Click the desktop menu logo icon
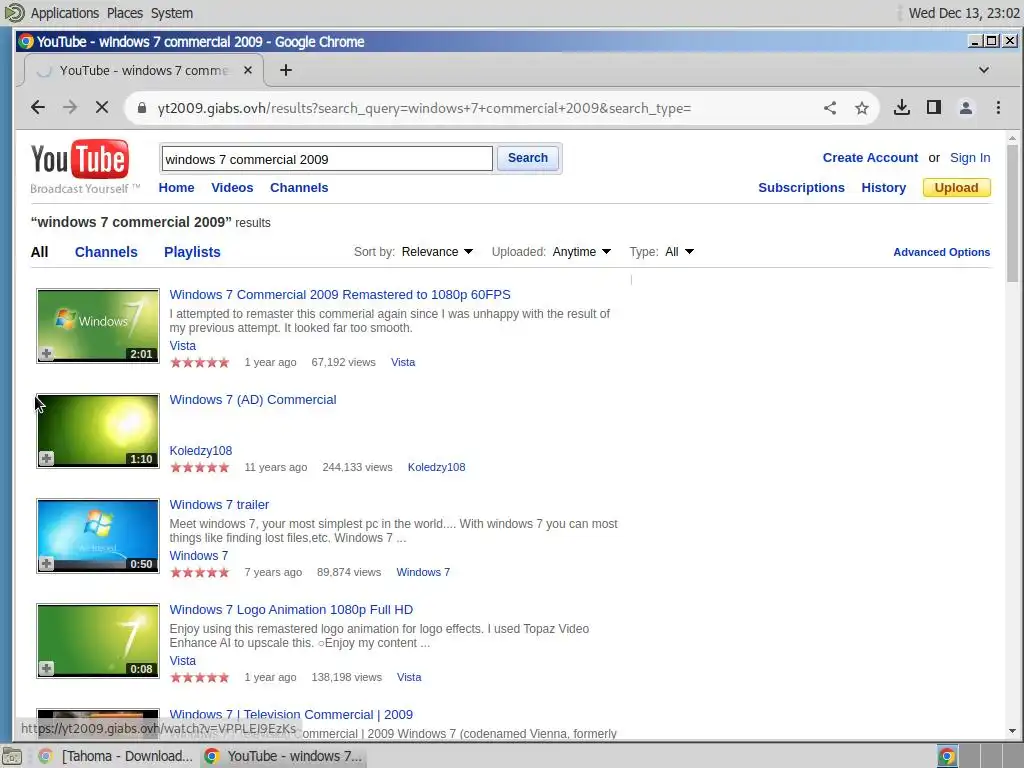 (x=14, y=12)
